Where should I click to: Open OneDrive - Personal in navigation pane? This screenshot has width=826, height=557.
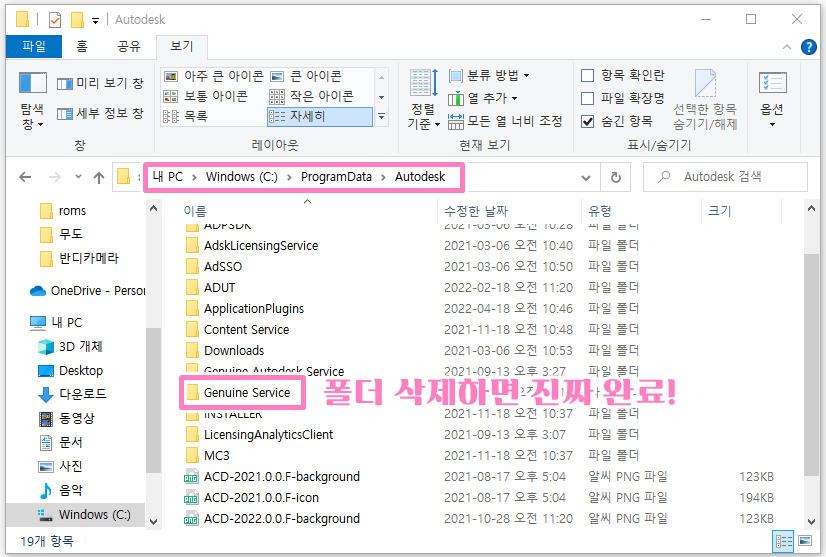coord(87,291)
